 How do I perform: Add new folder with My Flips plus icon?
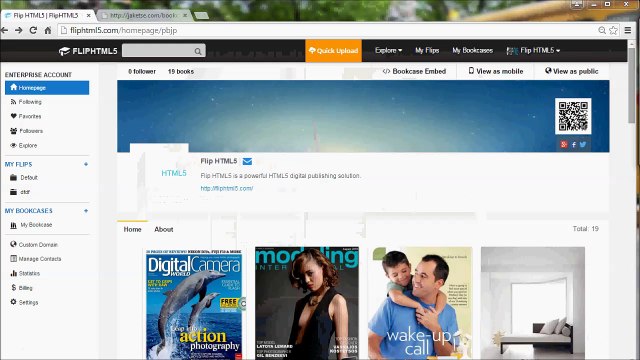tap(86, 164)
